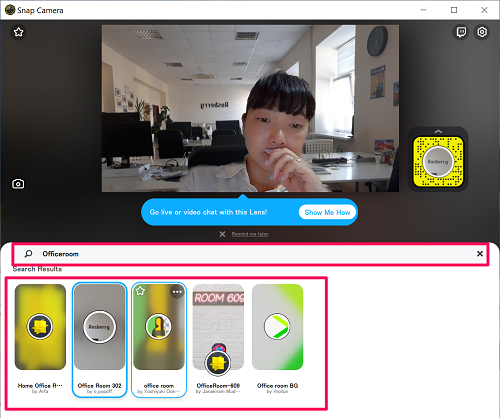
Task: Click the webcam preview video
Action: 250,108
